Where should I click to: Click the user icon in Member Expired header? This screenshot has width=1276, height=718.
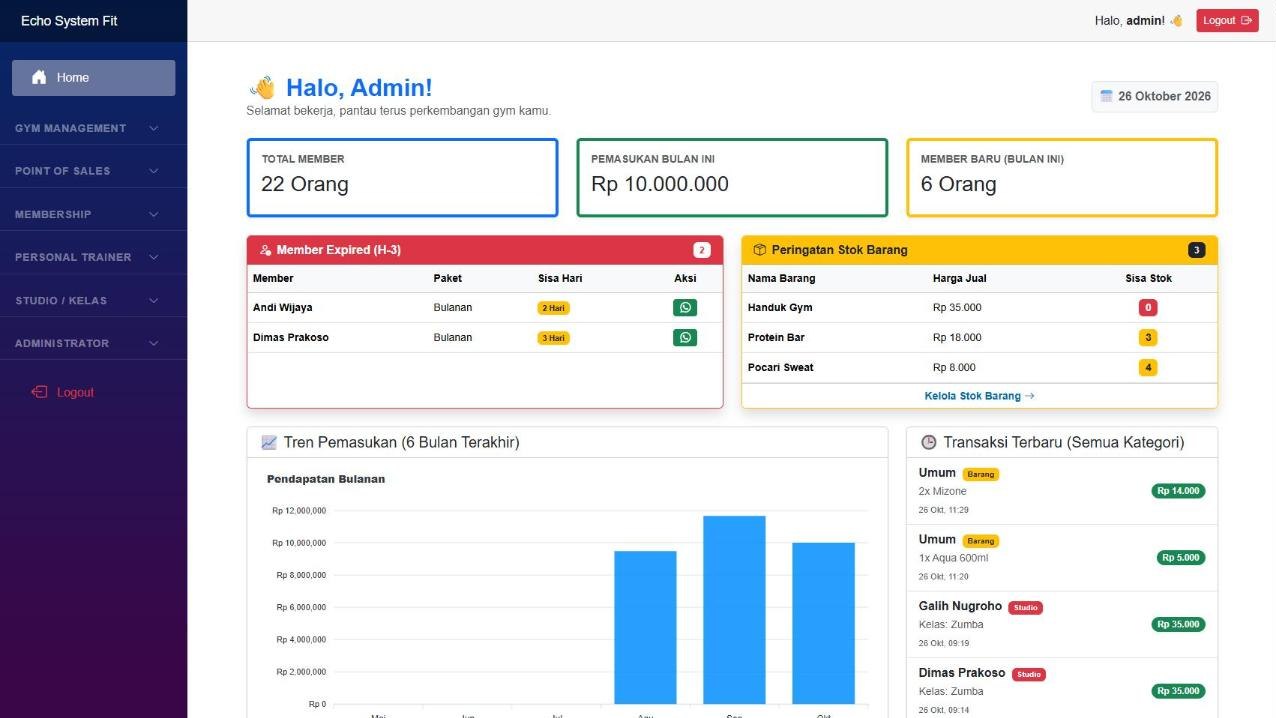pyautogui.click(x=265, y=250)
